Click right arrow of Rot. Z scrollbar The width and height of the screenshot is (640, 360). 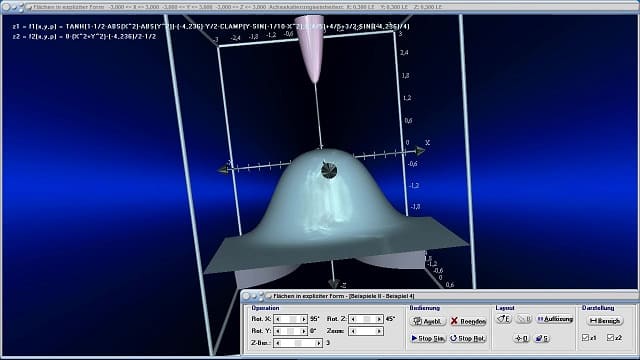379,319
